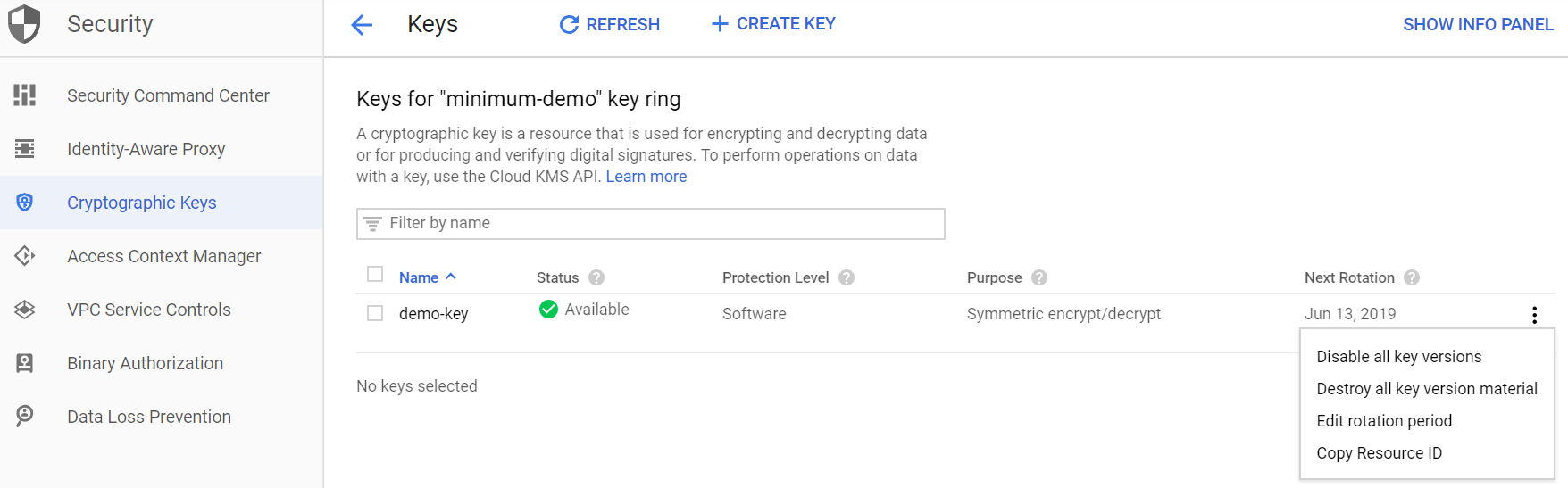Screen dimensions: 1568x488
Task: Click the Security Command Center sidebar icon
Action: 25,95
